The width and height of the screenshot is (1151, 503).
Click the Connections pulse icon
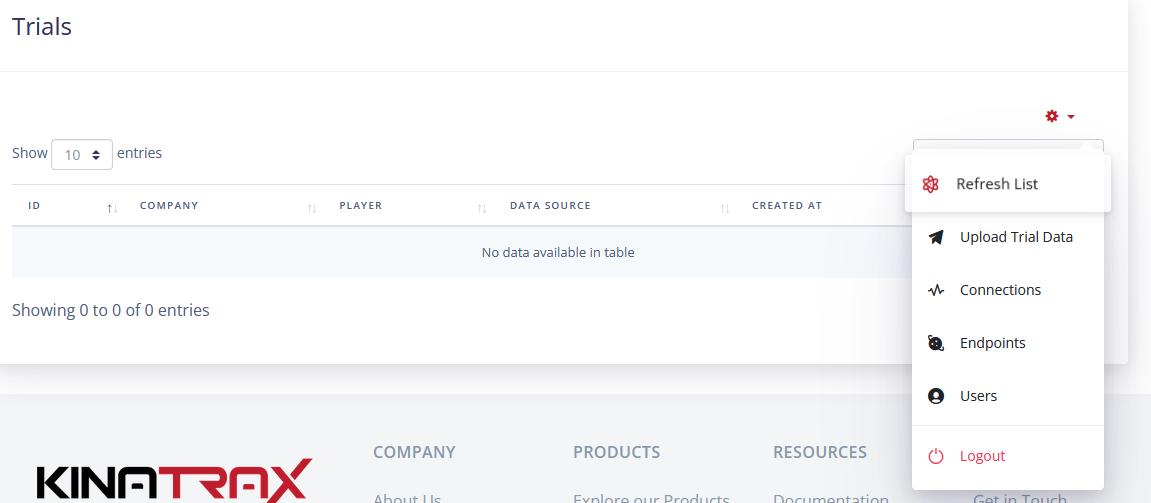[x=936, y=290]
